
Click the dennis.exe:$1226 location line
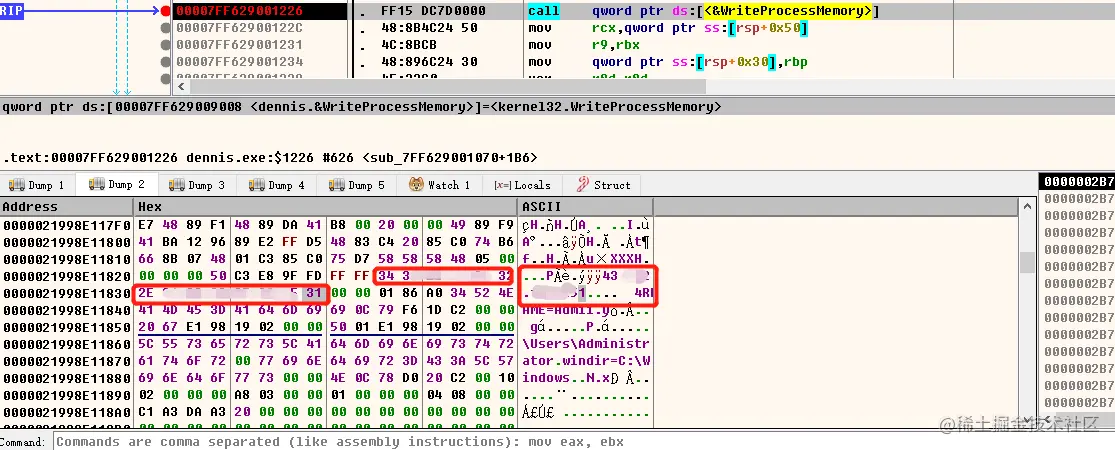(x=270, y=158)
